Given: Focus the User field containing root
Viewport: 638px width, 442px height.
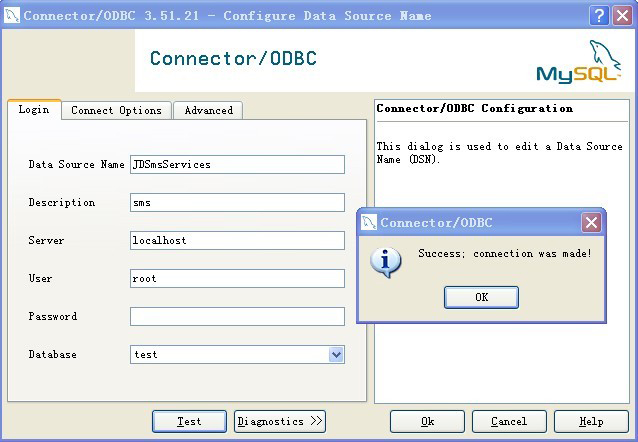Looking at the screenshot, I should coord(237,278).
